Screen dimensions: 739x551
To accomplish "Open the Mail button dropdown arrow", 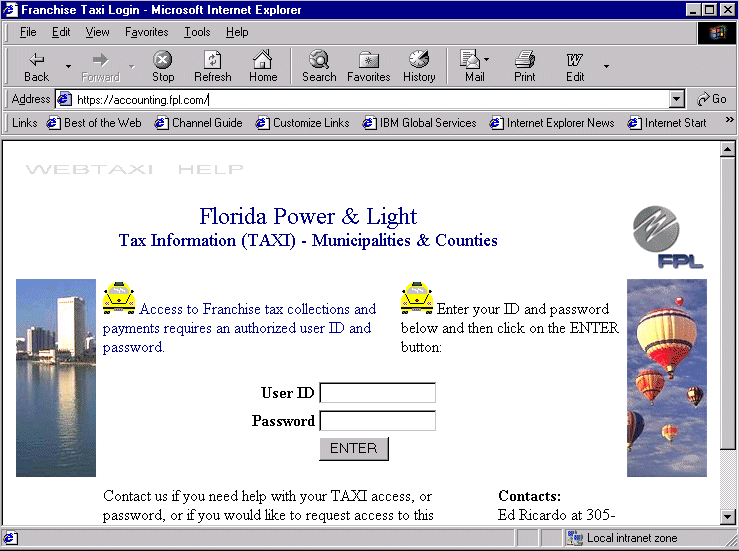I will click(x=487, y=59).
